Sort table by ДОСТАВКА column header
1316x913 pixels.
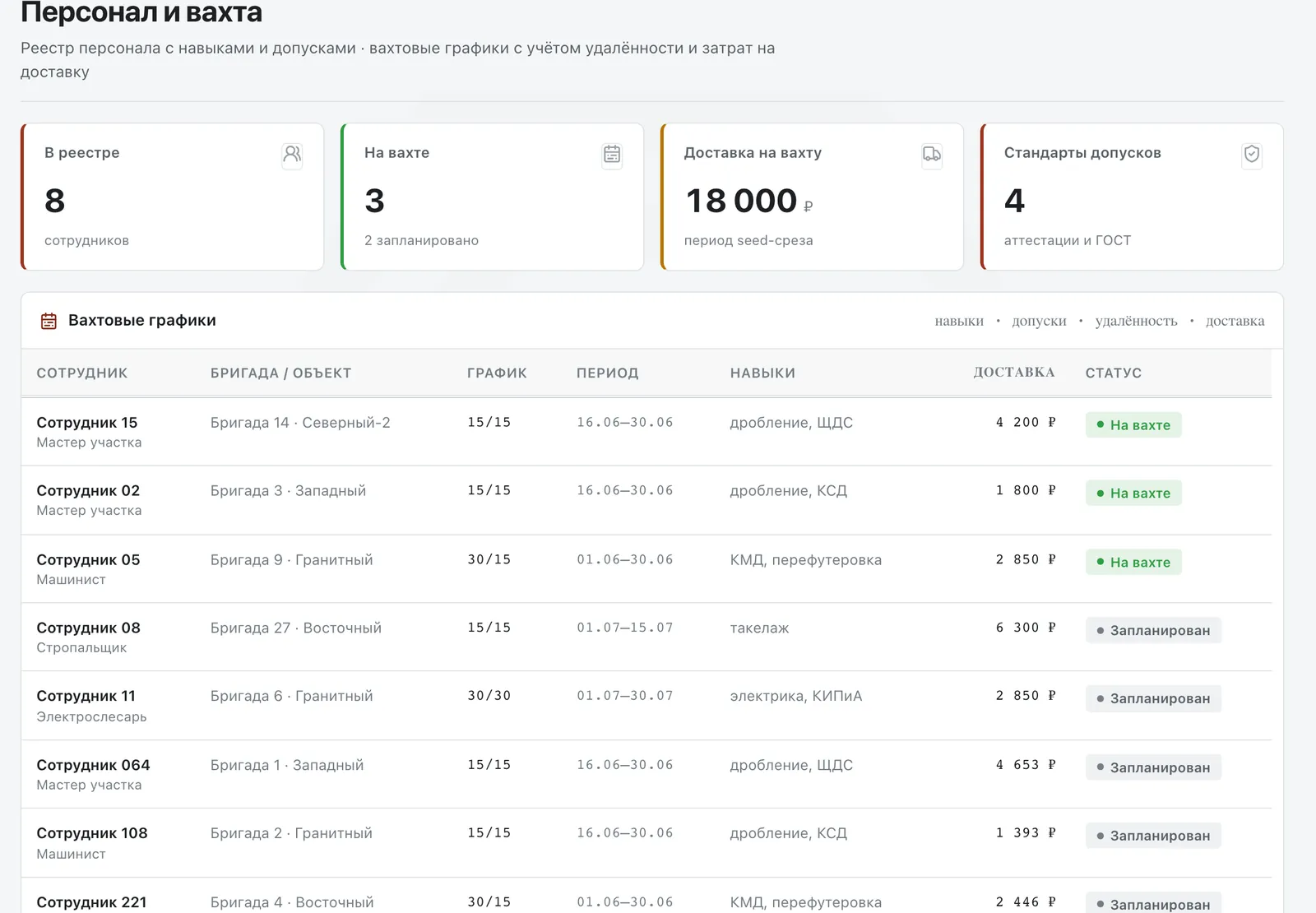point(1013,373)
